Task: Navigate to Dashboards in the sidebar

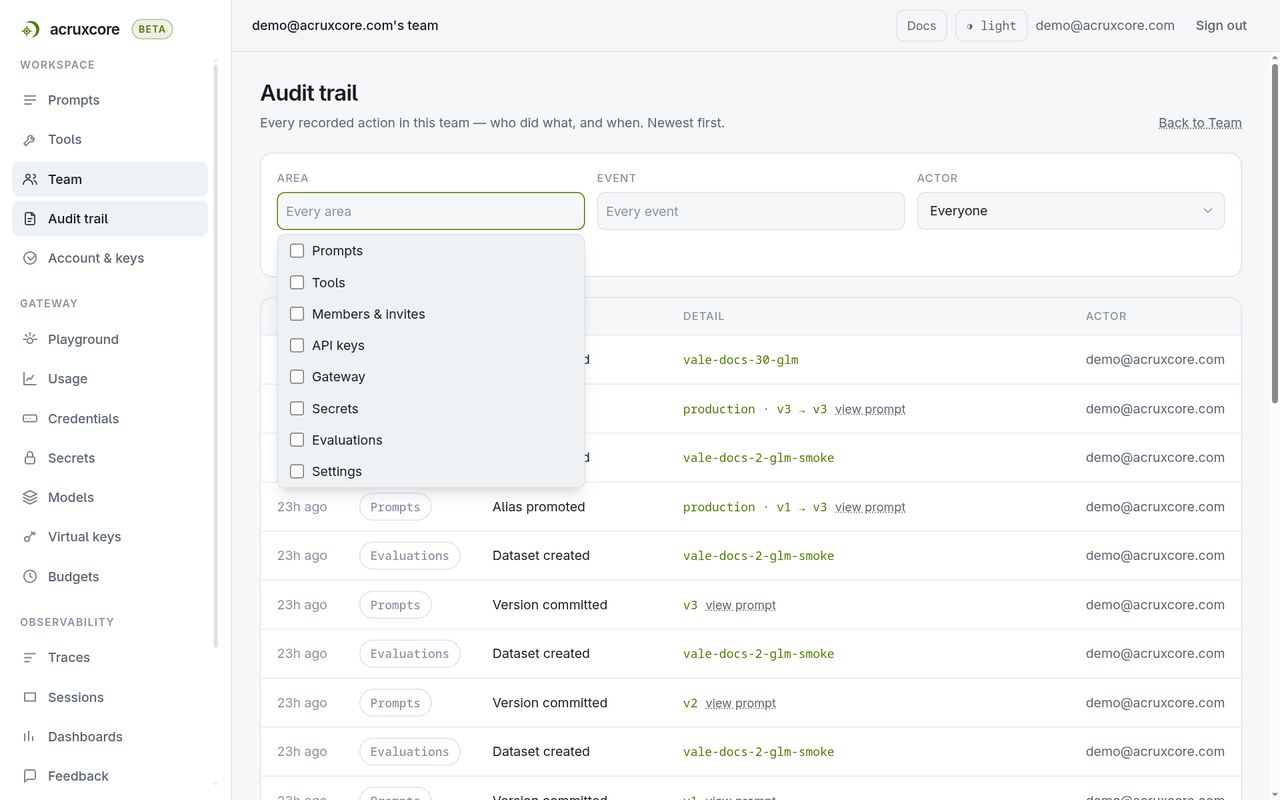Action: coord(110,737)
